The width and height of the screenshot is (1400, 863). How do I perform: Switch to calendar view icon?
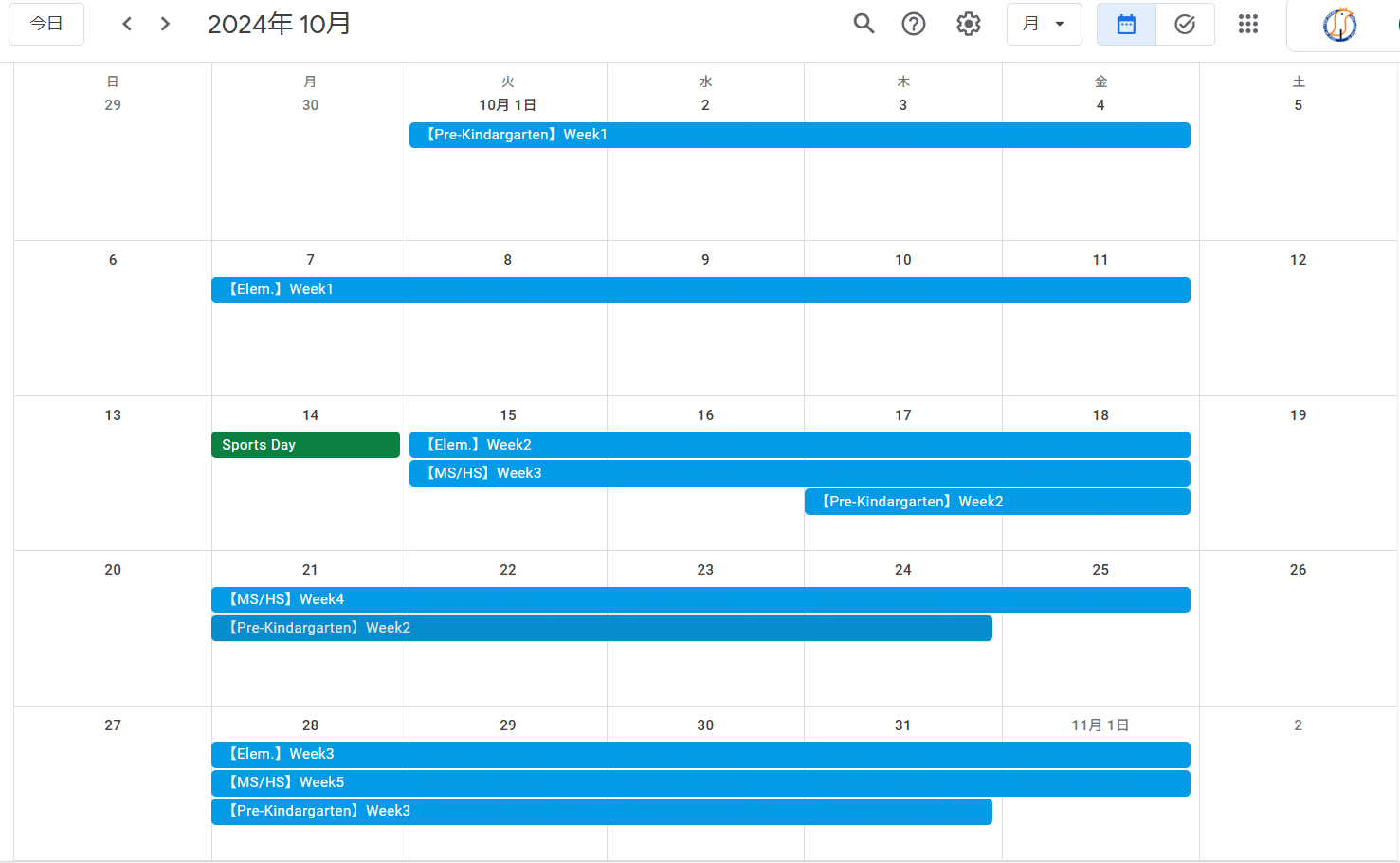[x=1126, y=25]
